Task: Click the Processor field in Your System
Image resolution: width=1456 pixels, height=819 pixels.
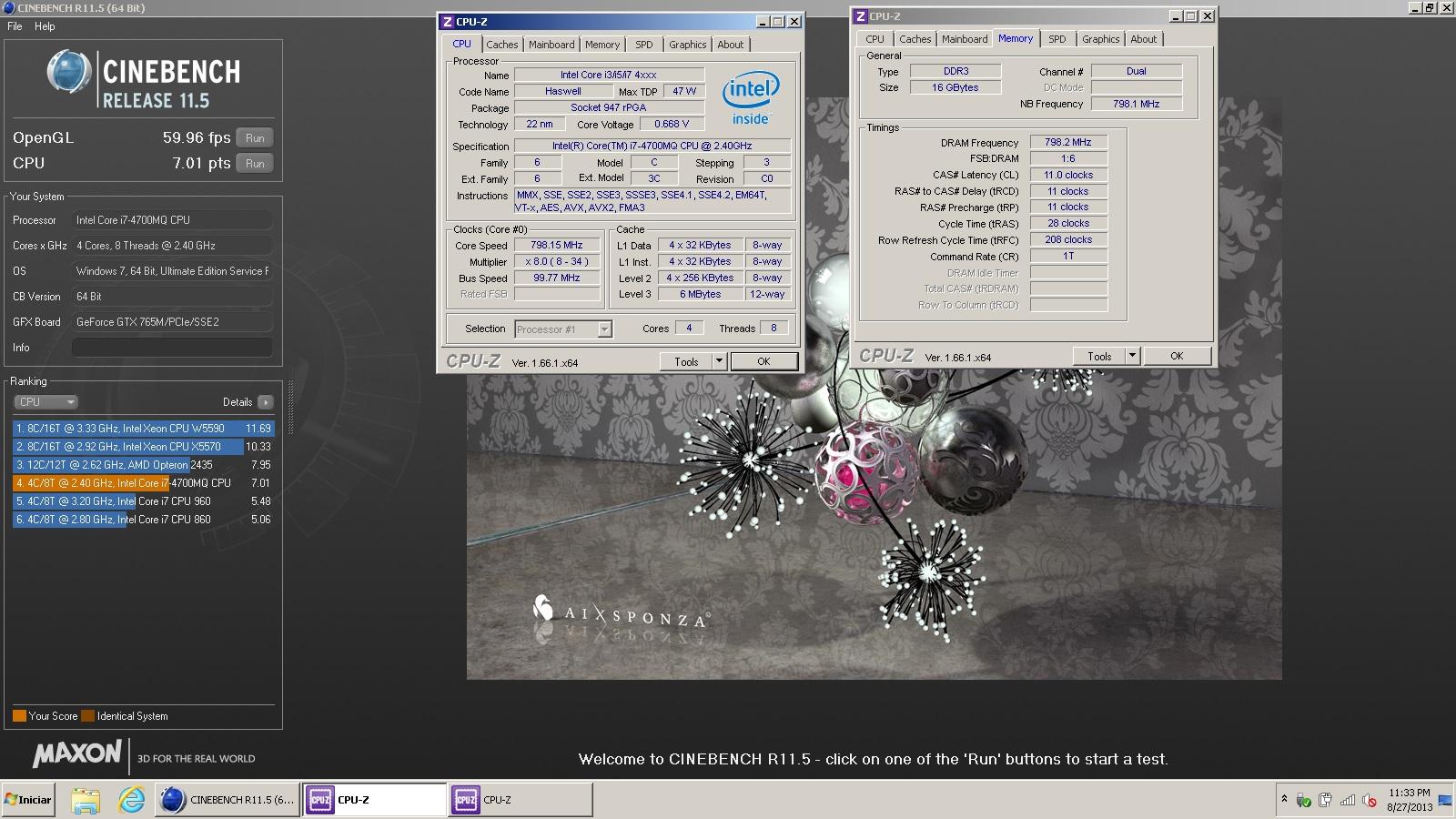Action: click(172, 220)
